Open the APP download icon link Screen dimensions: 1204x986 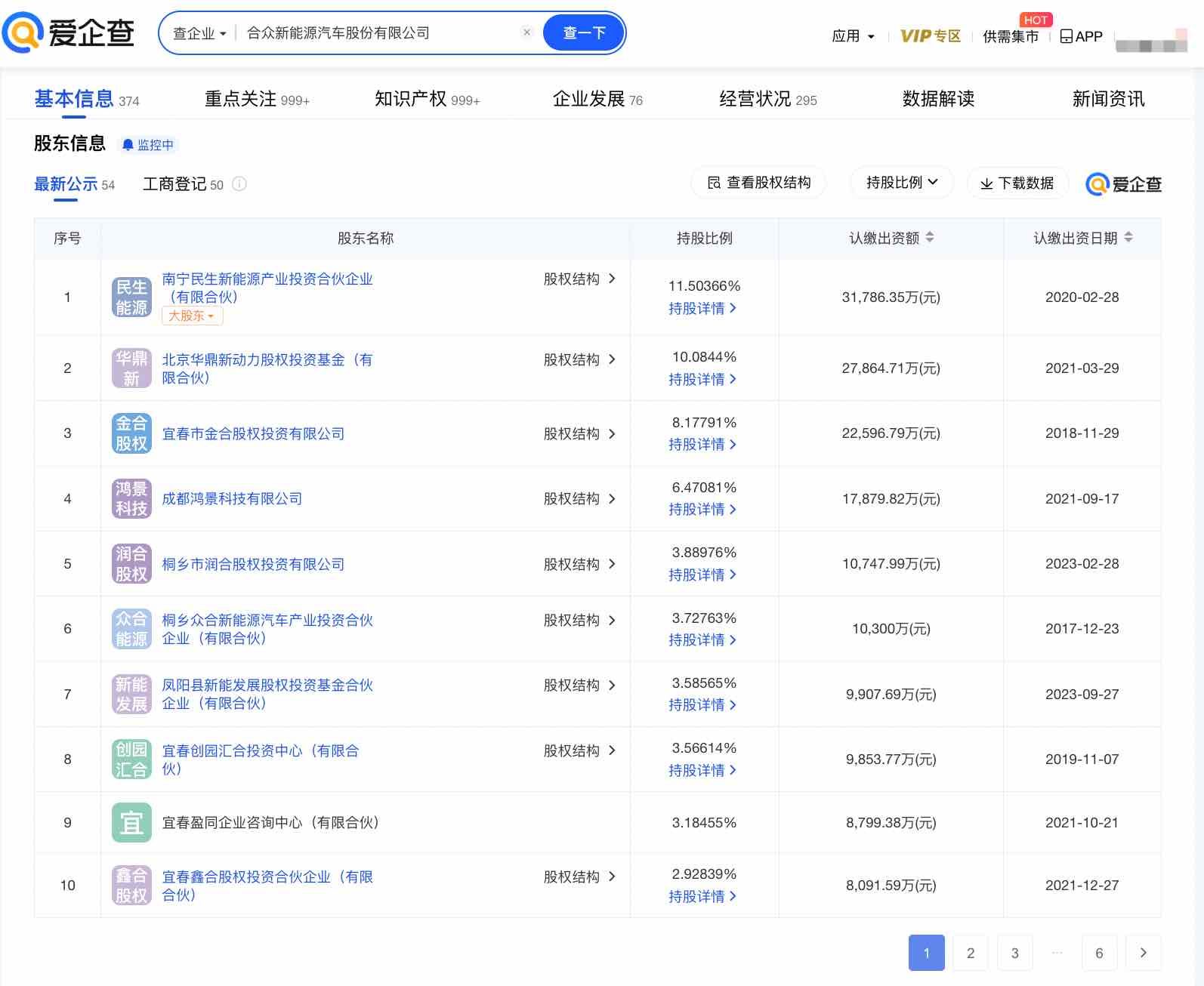point(1081,36)
